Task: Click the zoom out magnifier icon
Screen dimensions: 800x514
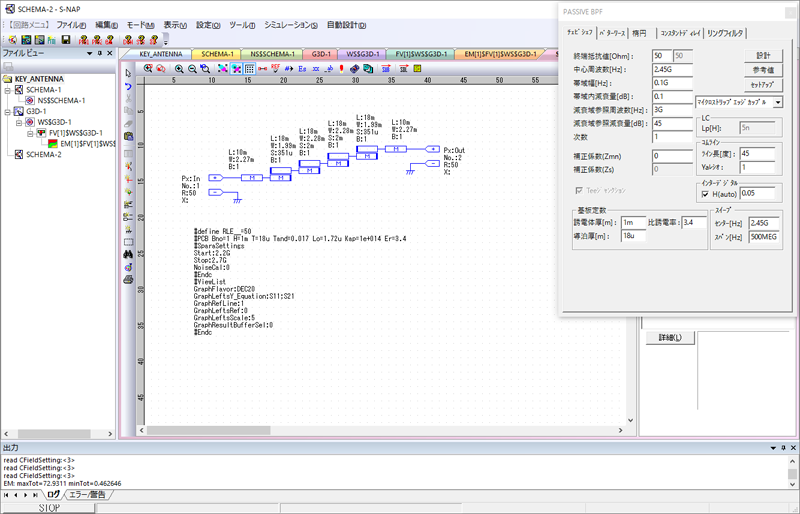Action: tap(192, 69)
